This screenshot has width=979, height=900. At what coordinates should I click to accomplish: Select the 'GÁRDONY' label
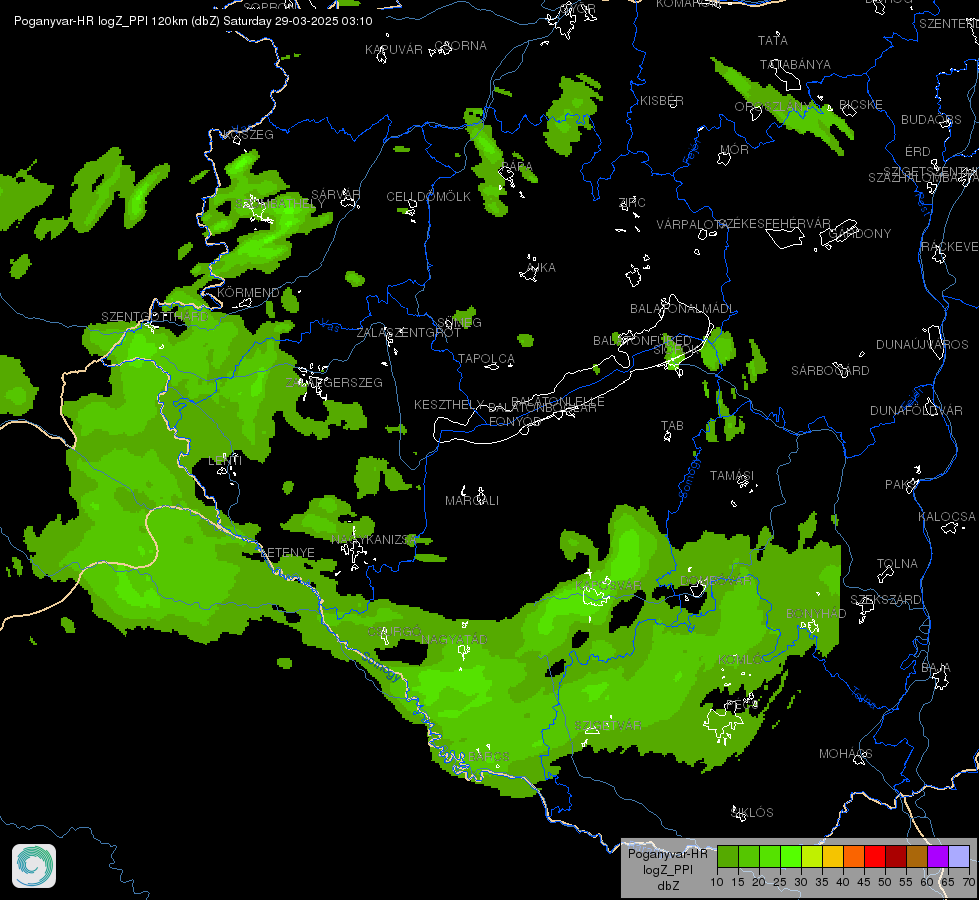tap(860, 234)
